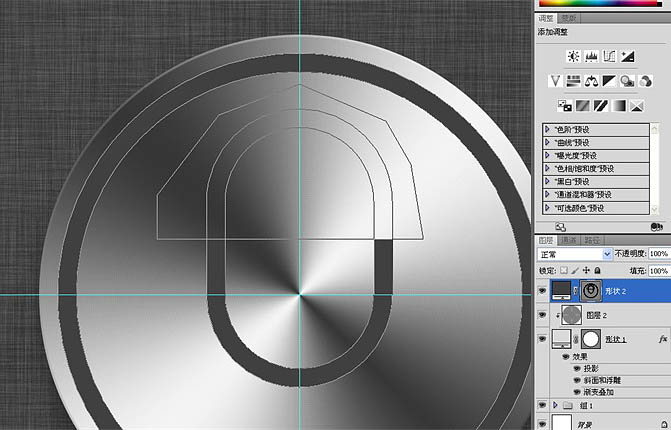Click the folder icon of 组 1
This screenshot has height=430, width=671.
point(568,405)
